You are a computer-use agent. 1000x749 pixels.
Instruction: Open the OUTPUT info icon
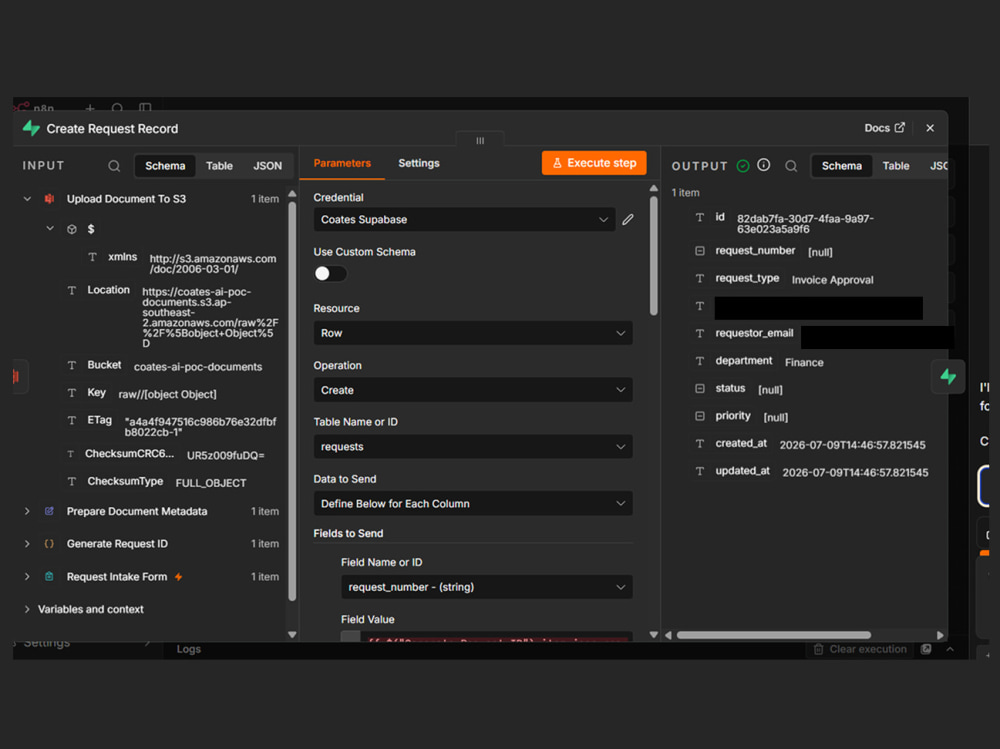click(763, 165)
